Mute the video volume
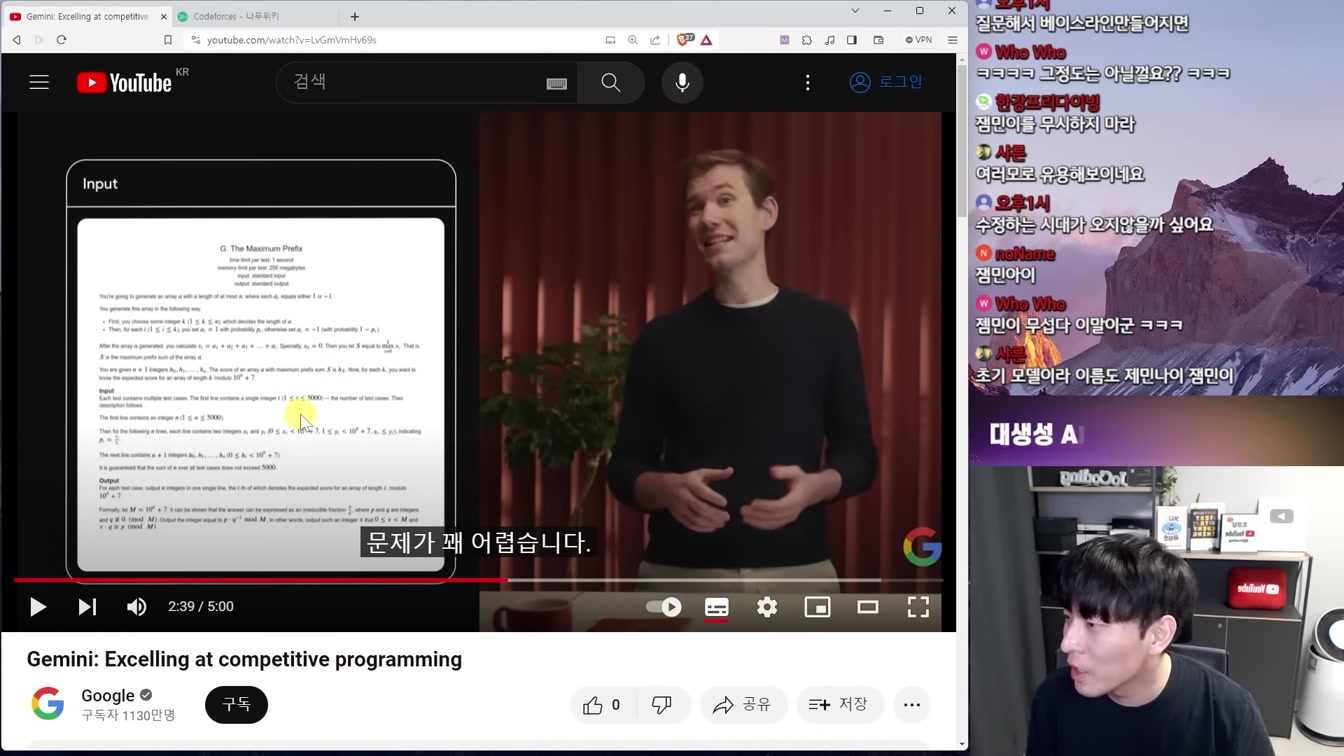 coord(137,607)
